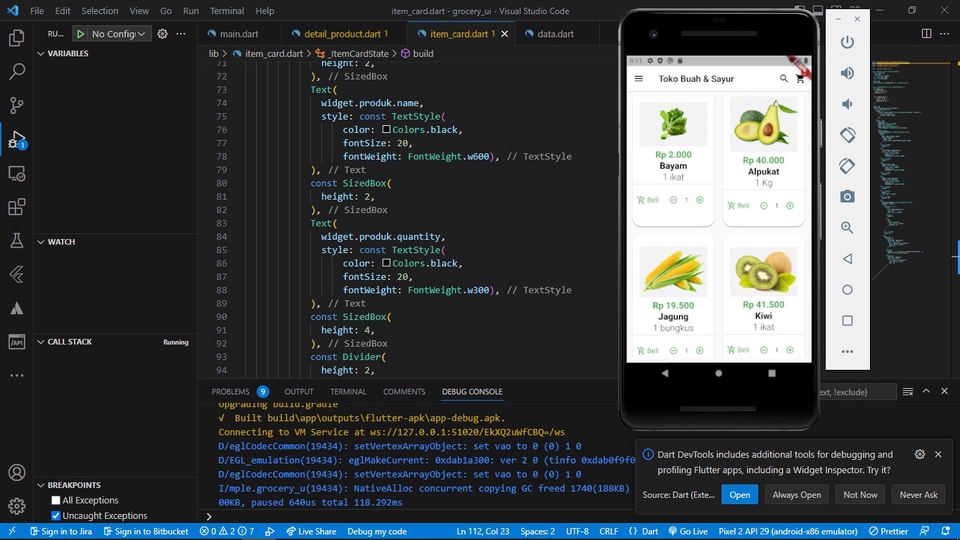
Task: Click Beli button on Bayam card
Action: [x=648, y=200]
